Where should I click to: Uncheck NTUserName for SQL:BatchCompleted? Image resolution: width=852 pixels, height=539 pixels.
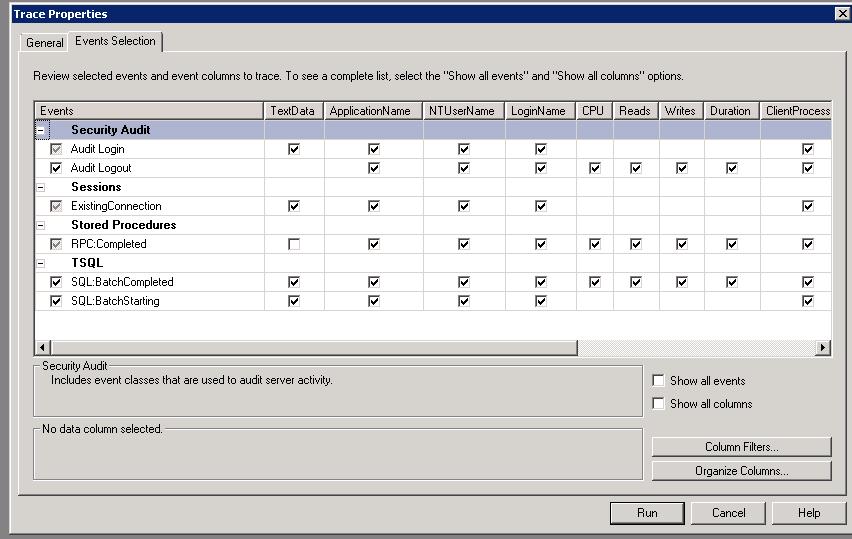(463, 282)
